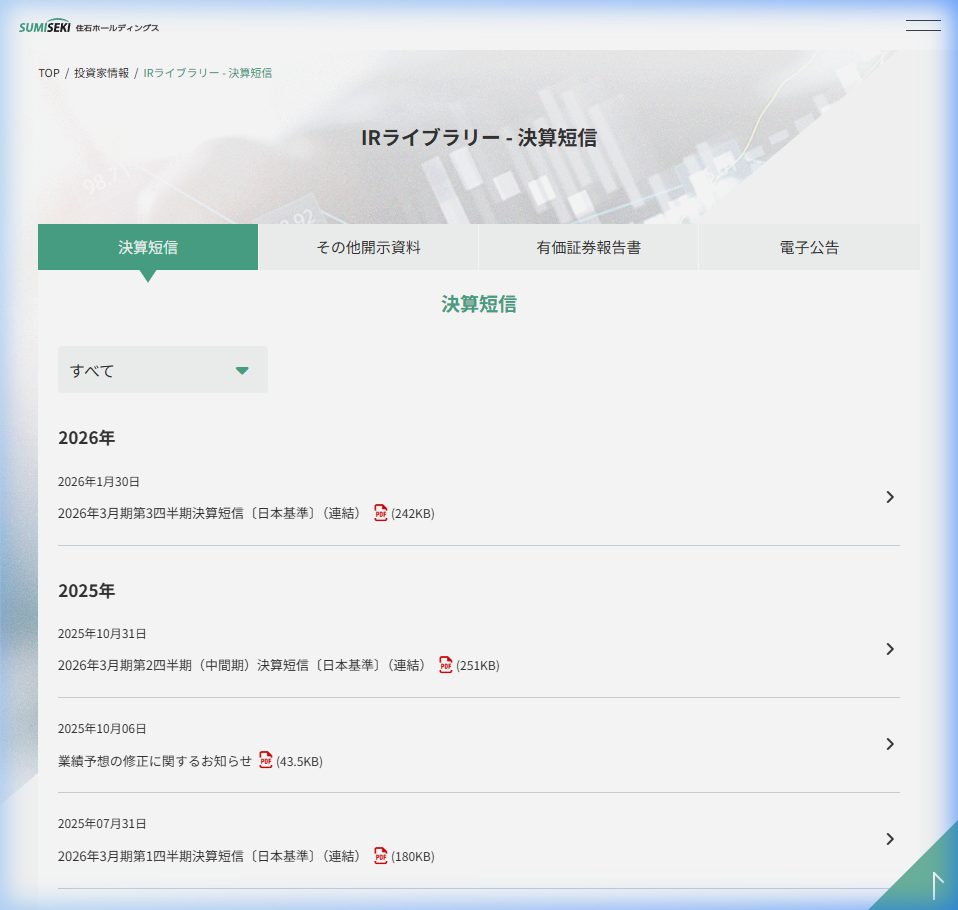Expand the 2025年10月31日 entry chevron

point(890,649)
